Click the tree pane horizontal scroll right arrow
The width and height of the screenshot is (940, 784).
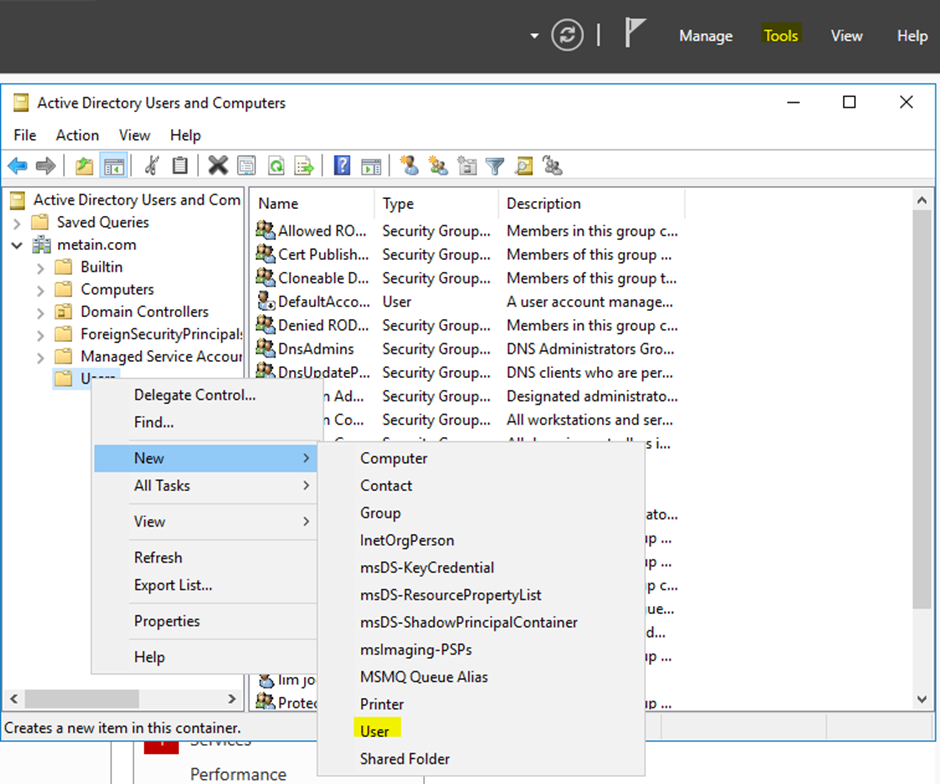point(233,699)
